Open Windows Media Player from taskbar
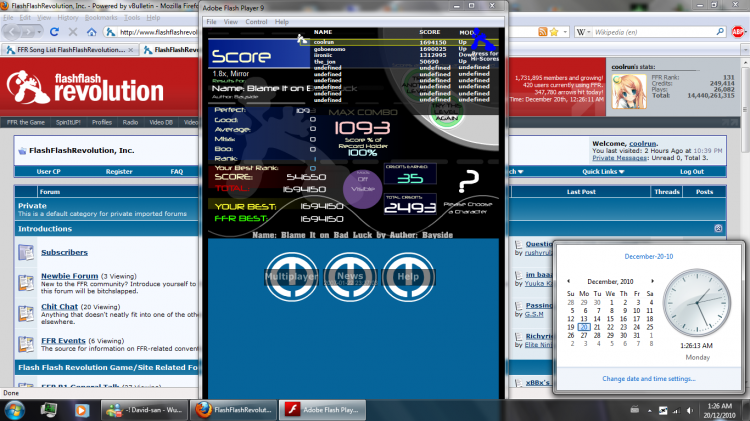The image size is (750, 421). [x=81, y=410]
